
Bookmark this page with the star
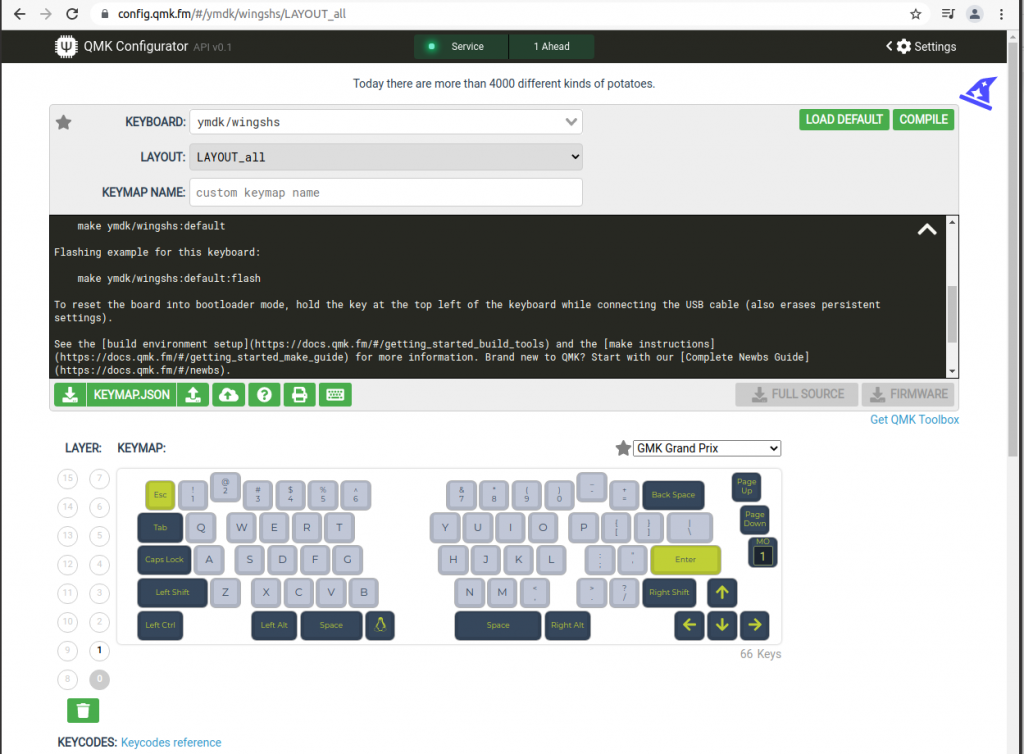916,14
